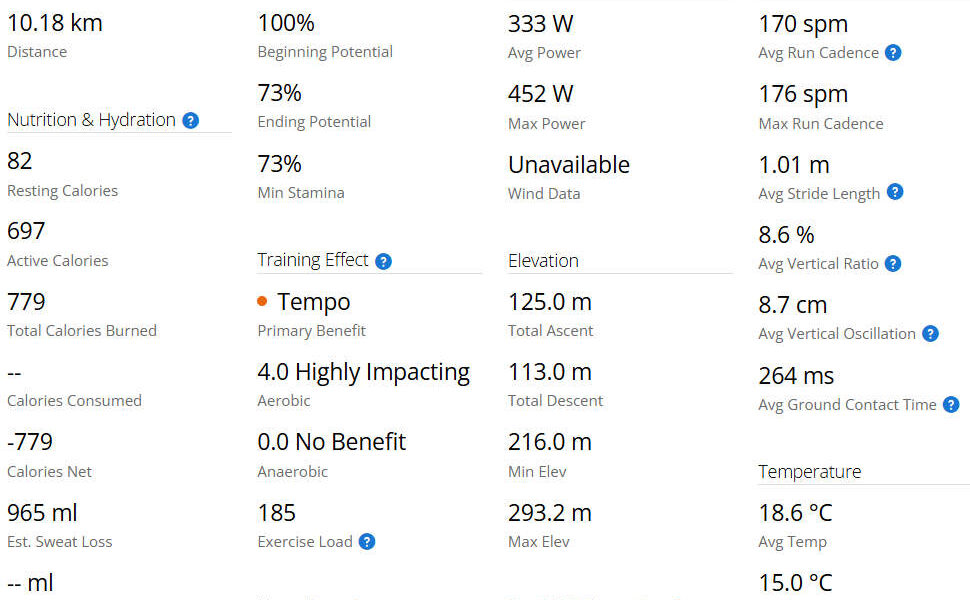
Task: Click Avg Vertical Ratio question mark icon
Action: [x=893, y=264]
